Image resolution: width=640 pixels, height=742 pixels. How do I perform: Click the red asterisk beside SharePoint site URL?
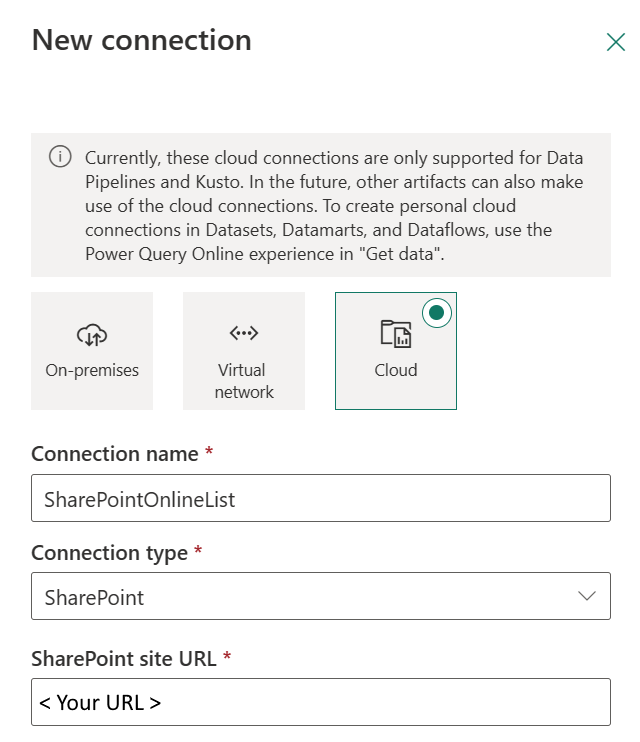pos(227,657)
